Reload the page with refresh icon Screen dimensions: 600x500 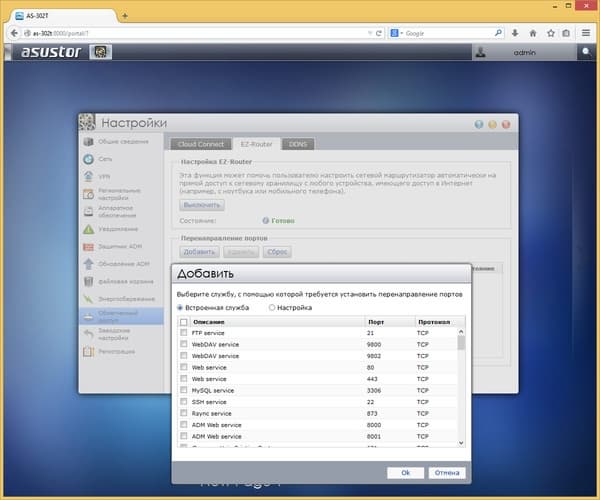[x=379, y=33]
